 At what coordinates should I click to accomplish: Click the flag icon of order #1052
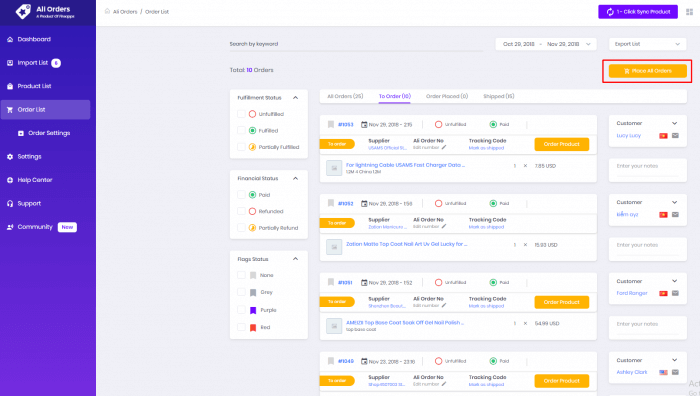[331, 204]
